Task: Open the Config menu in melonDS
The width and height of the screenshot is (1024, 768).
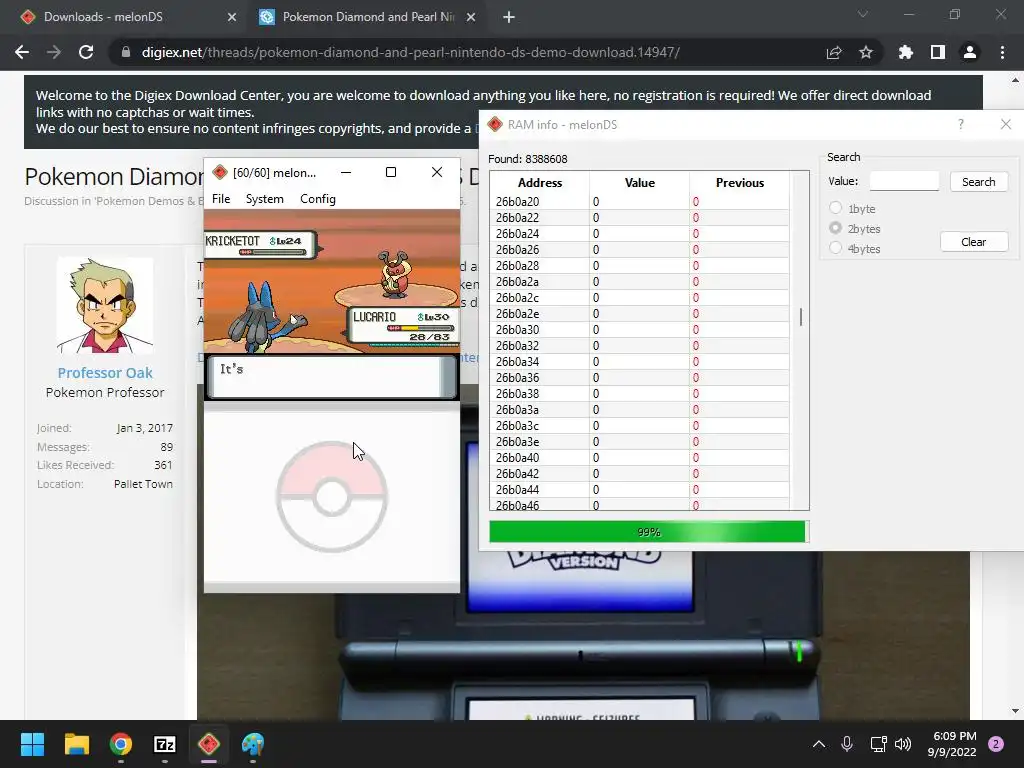Action: pos(317,199)
